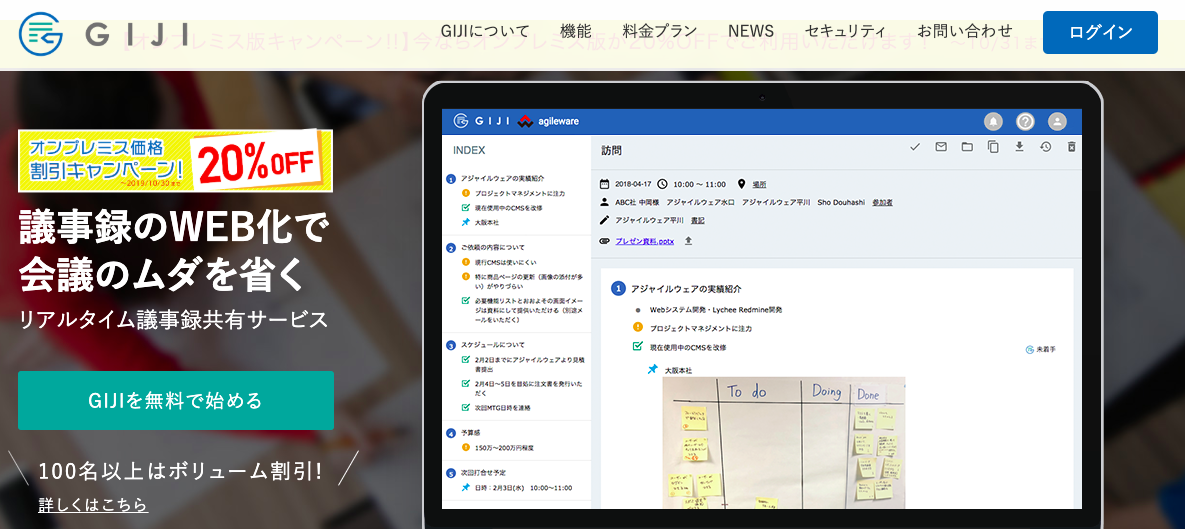Click the pencil icon beside アジャイルウェア平川
Viewport: 1185px width, 529px height.
pos(604,220)
